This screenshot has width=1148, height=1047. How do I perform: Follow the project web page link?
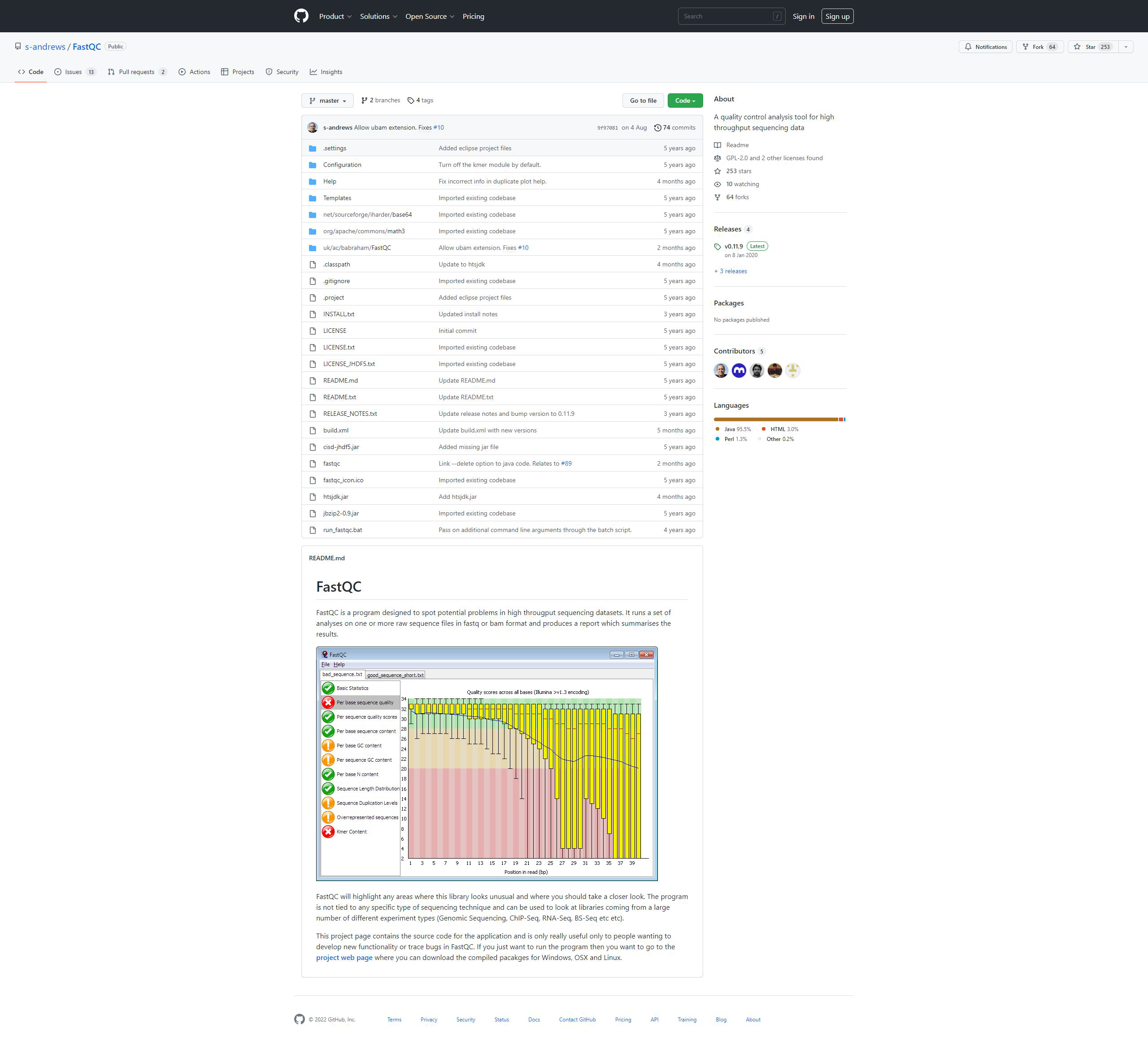pyautogui.click(x=344, y=958)
